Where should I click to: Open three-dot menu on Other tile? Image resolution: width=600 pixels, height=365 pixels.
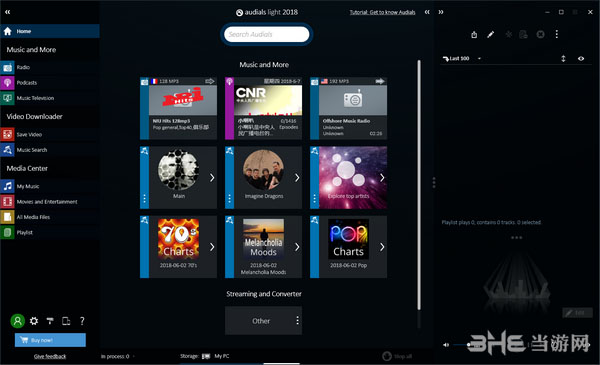pyautogui.click(x=297, y=320)
